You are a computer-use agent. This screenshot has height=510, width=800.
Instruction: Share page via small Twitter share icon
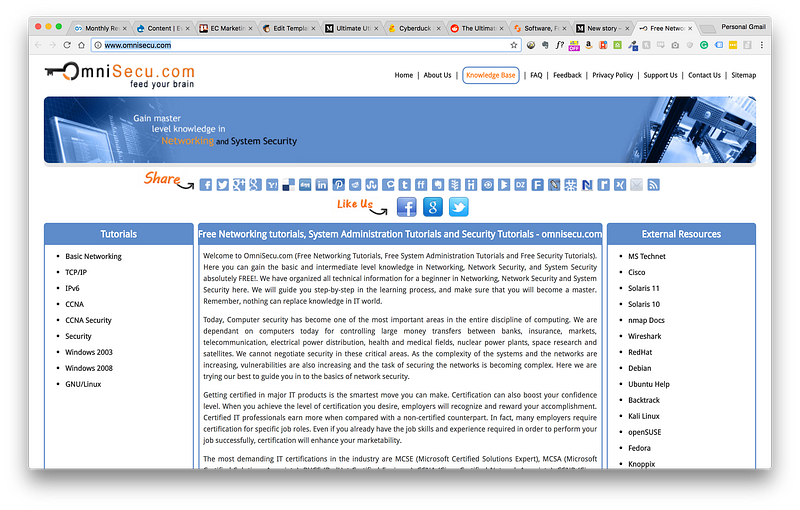tap(222, 185)
